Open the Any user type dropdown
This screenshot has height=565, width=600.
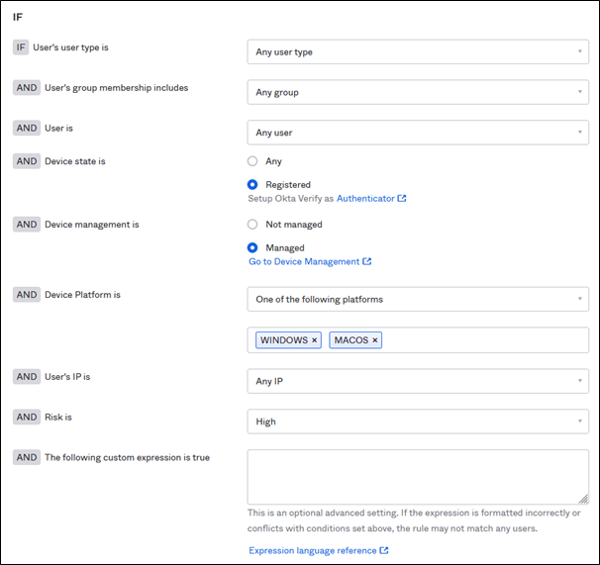coord(417,52)
